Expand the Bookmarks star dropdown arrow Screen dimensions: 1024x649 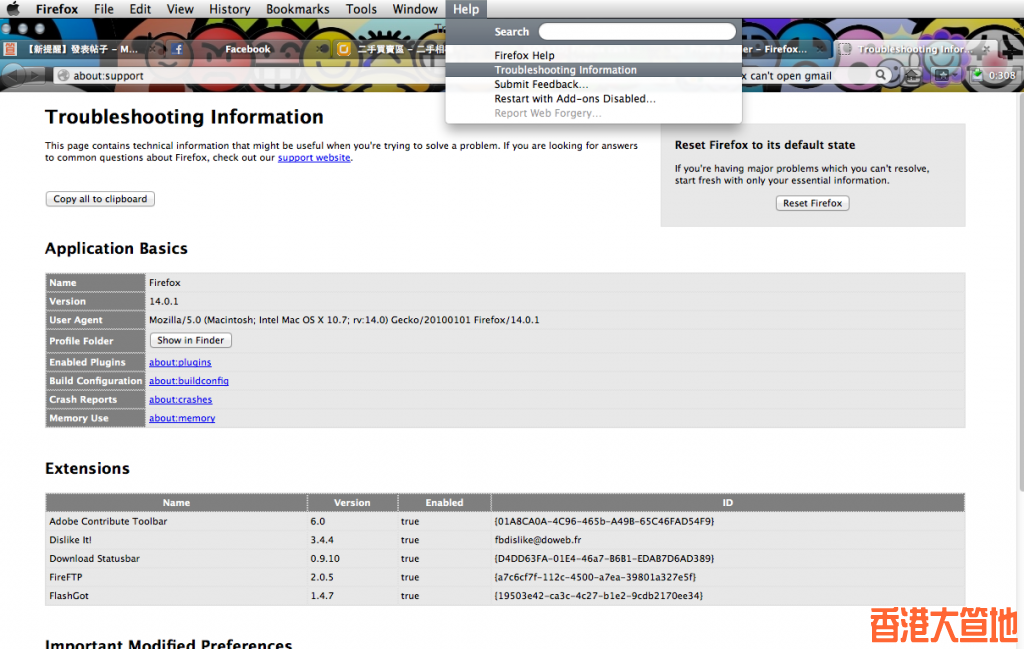click(x=957, y=75)
